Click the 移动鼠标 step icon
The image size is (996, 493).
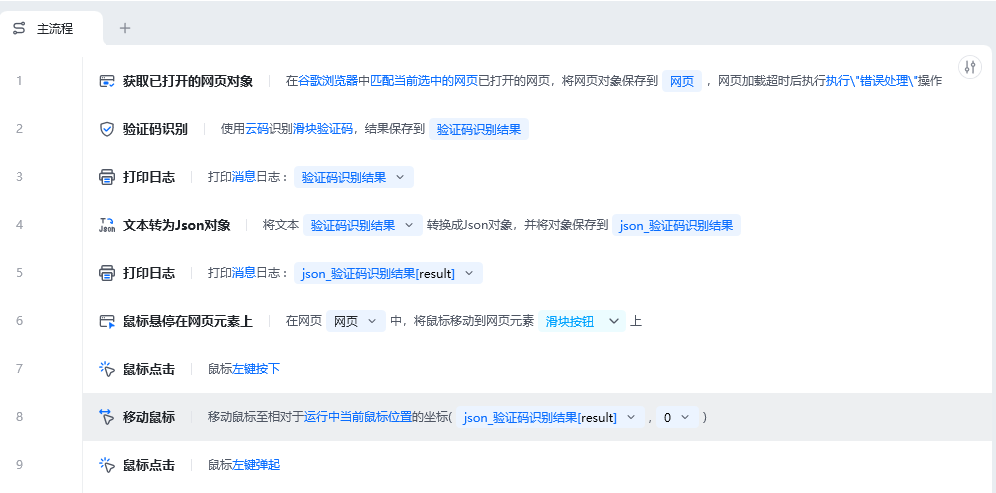tap(107, 417)
